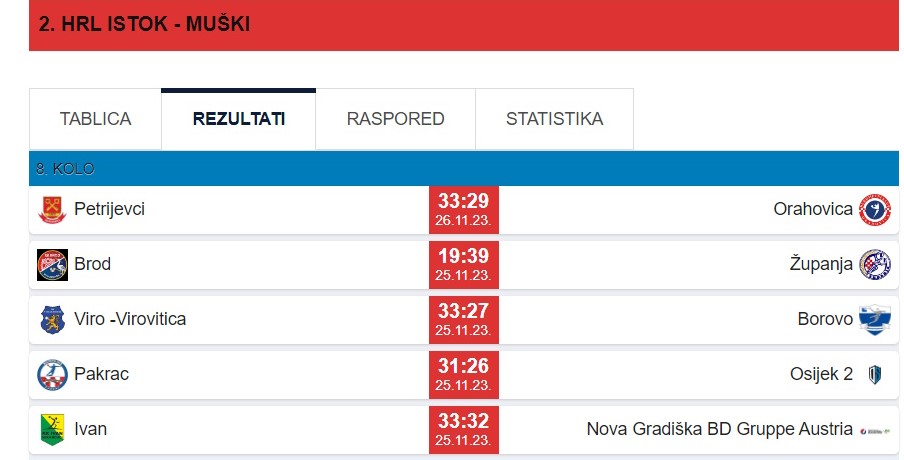Viewport: 904px width, 460px height.
Task: Open the Raspored tab
Action: (395, 119)
